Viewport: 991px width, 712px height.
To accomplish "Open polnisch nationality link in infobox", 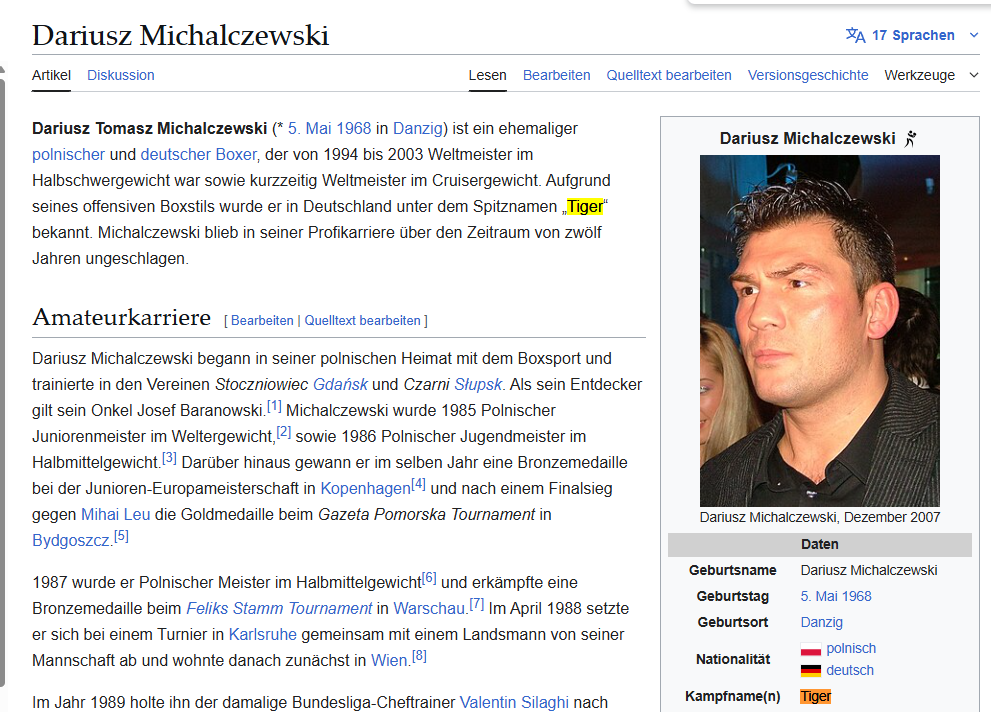I will (851, 648).
